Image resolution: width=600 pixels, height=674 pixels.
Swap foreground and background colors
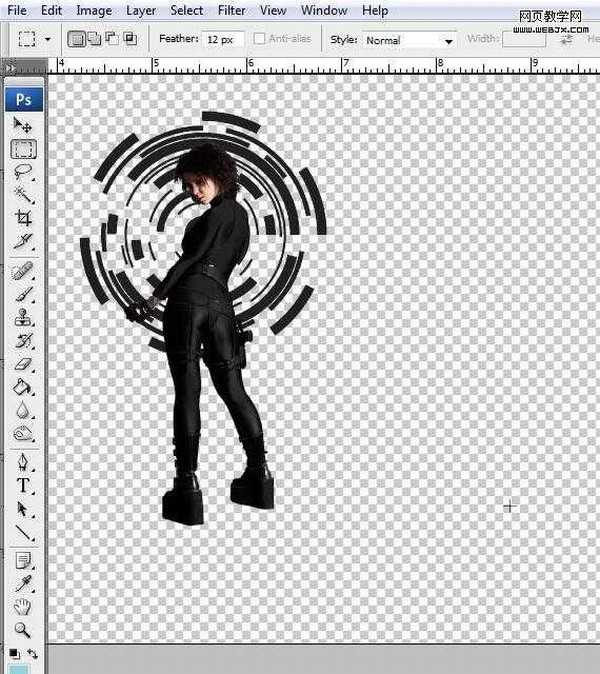pyautogui.click(x=32, y=653)
